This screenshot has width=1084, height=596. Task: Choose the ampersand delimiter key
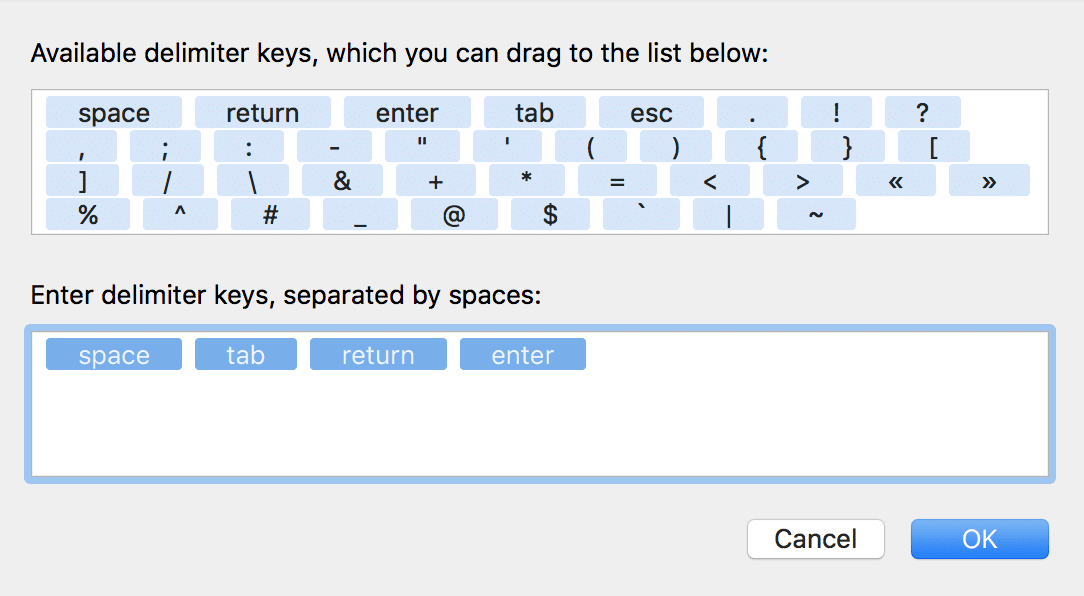point(343,181)
